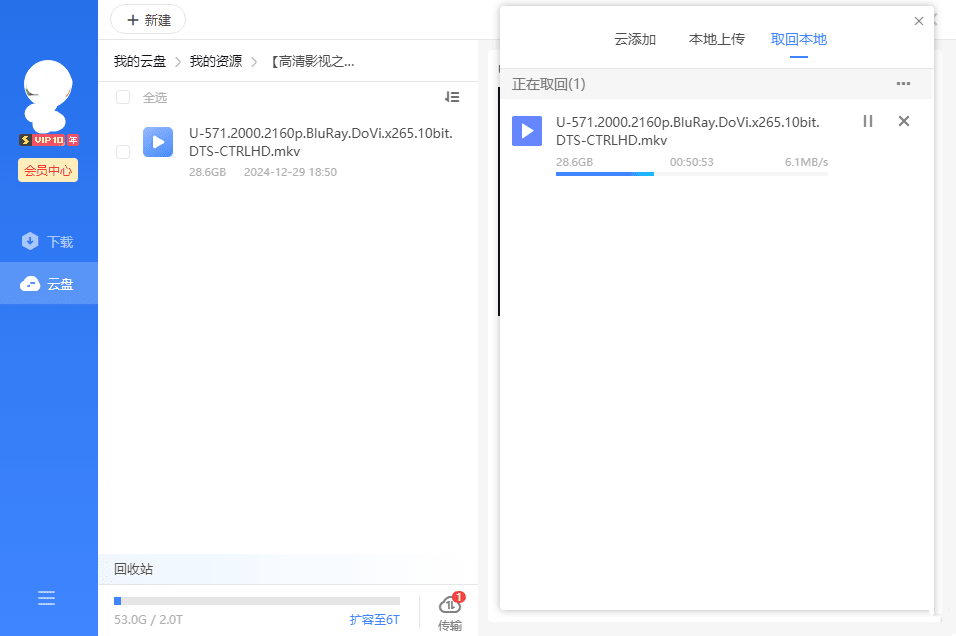Image resolution: width=956 pixels, height=636 pixels.
Task: Cancel the U-571 download task
Action: point(904,121)
